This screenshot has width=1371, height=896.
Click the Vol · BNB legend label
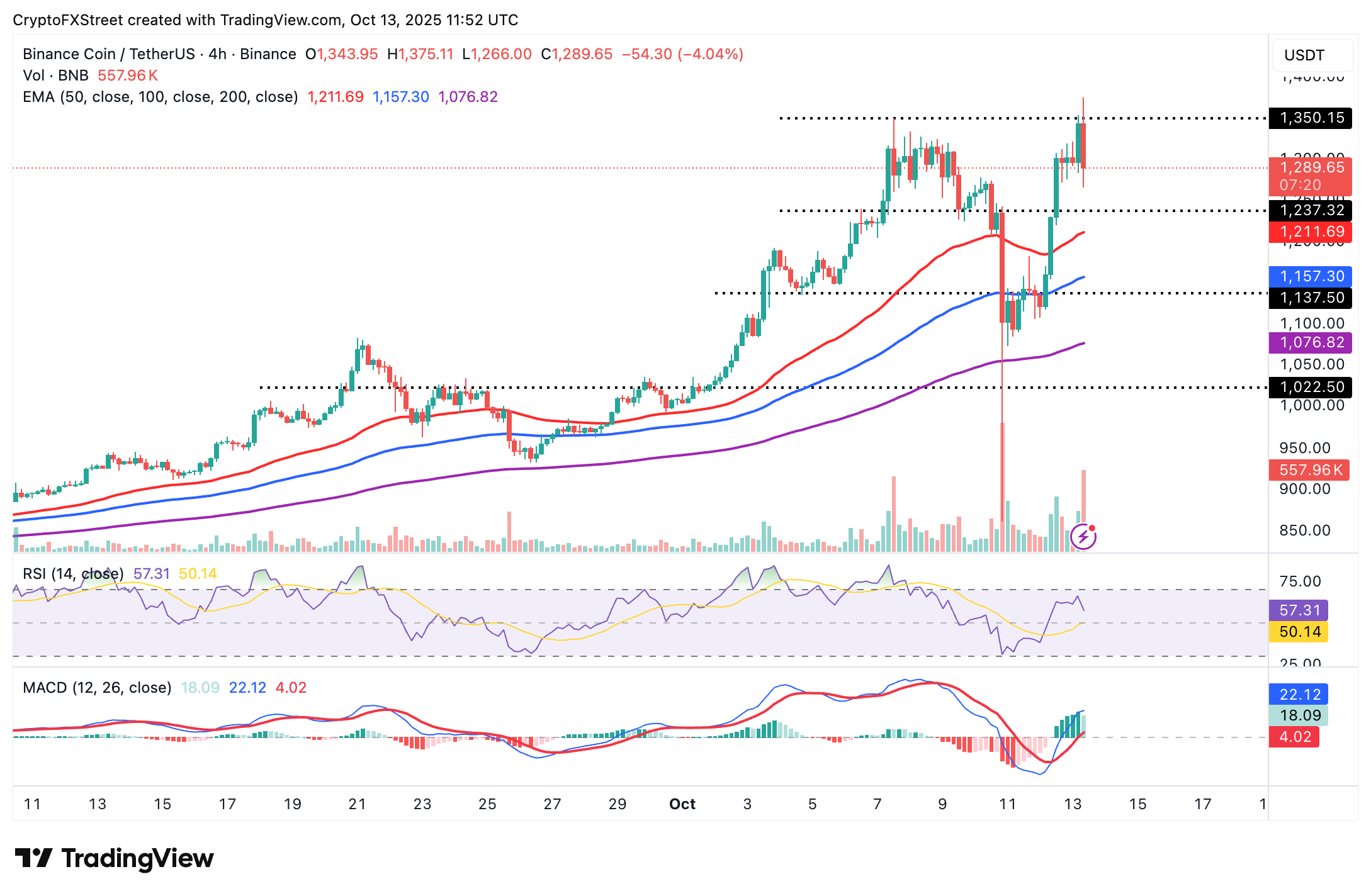[55, 76]
